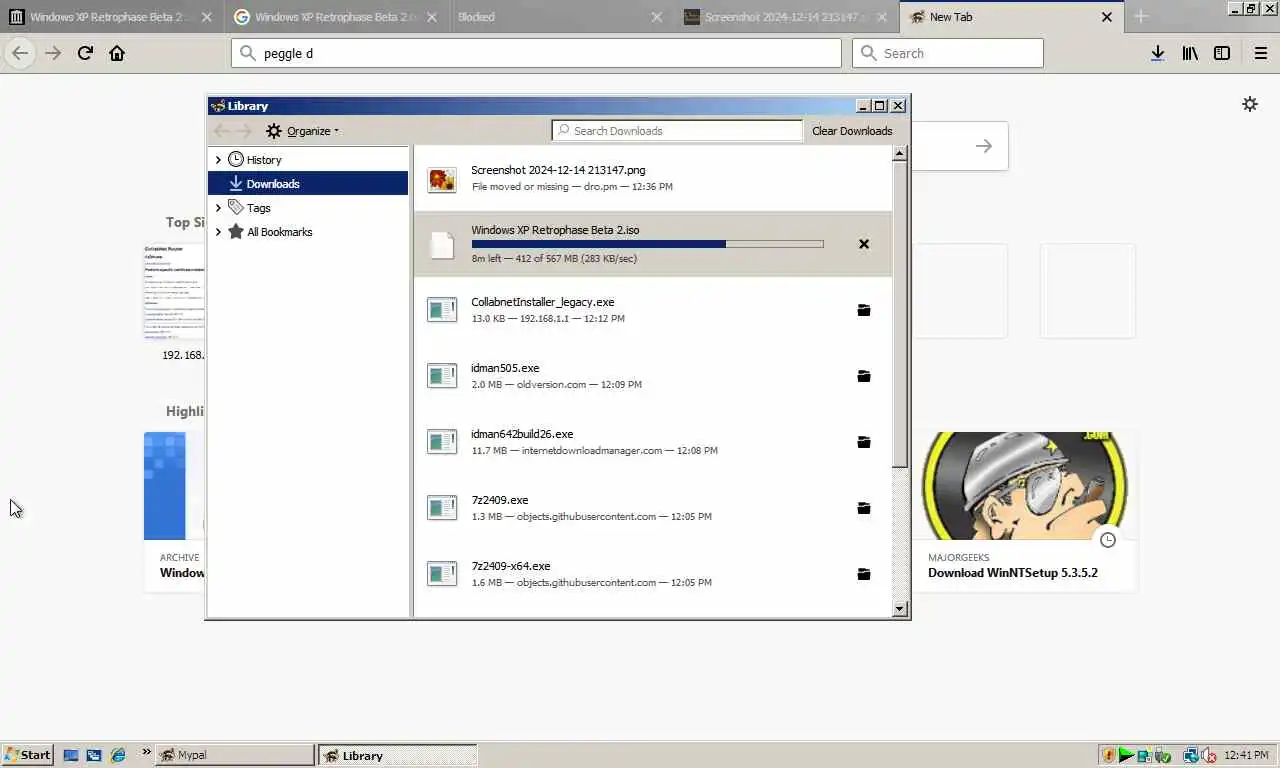Switch to the Screenshot 2024-12-14 tab
1280x768 pixels.
click(x=785, y=17)
